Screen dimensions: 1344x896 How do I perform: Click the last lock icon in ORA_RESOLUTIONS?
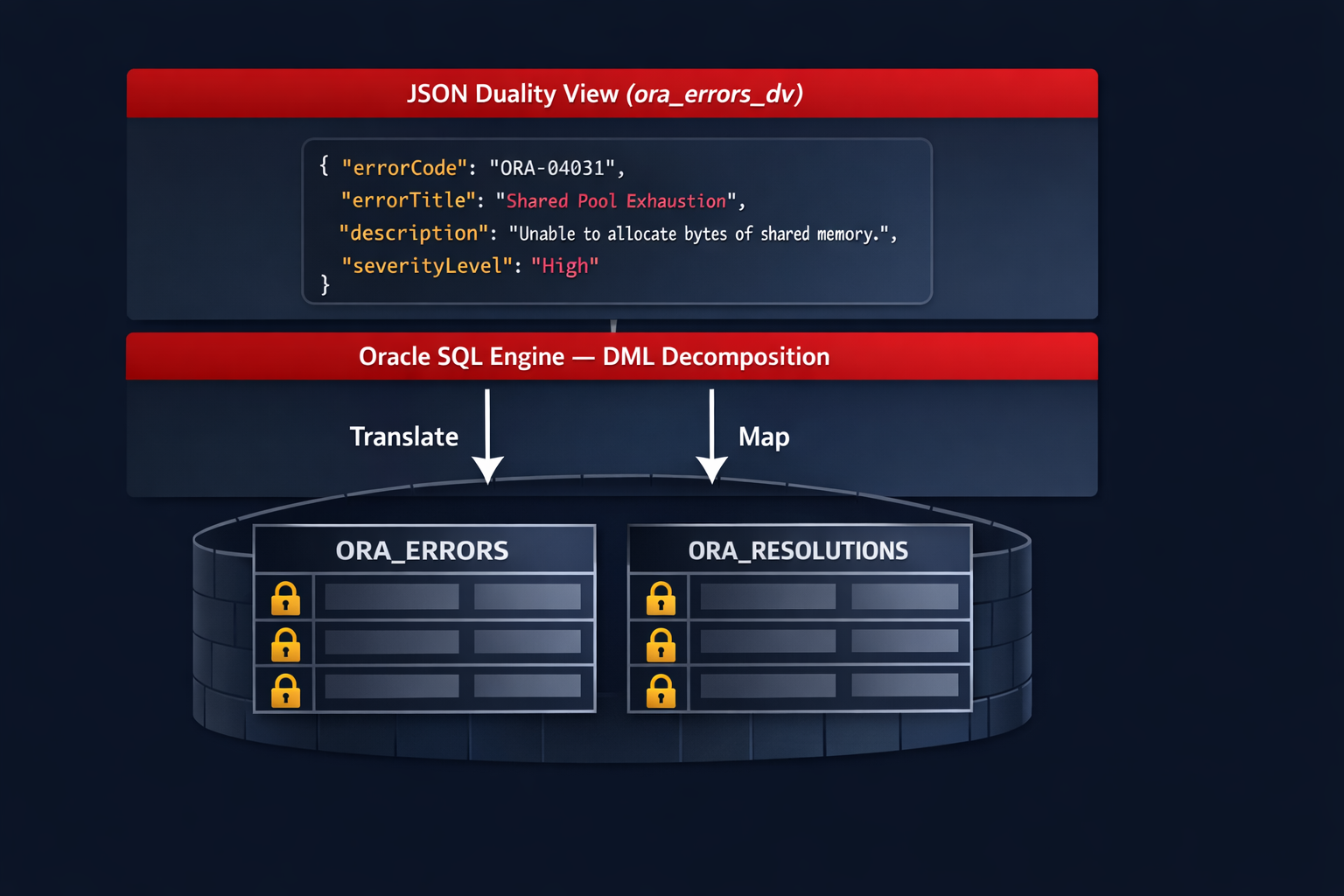[661, 690]
